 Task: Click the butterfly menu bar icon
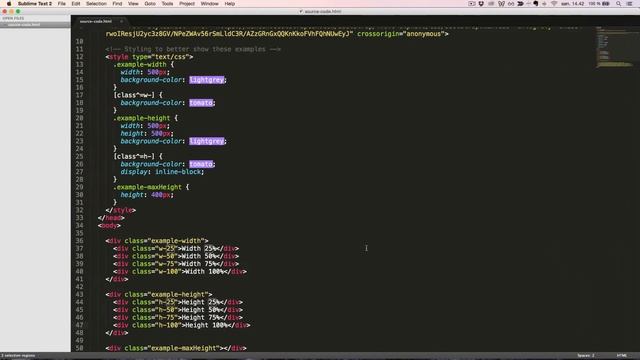coord(501,4)
